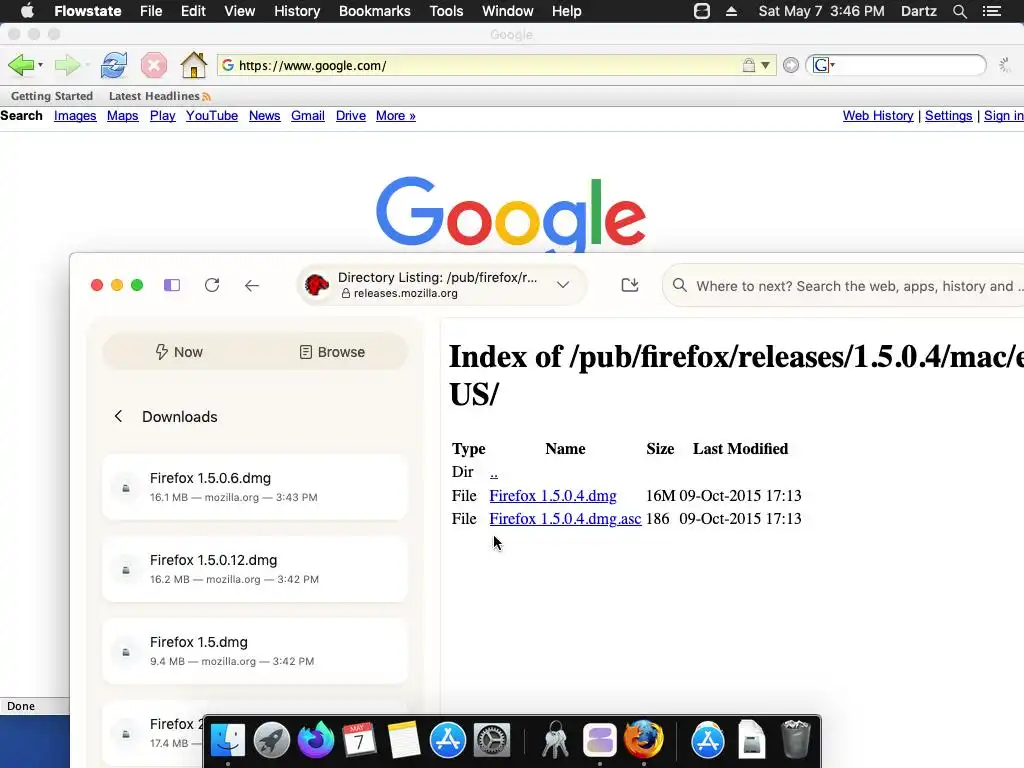The height and width of the screenshot is (768, 1024).
Task: Open Finder from the Dock
Action: point(227,740)
